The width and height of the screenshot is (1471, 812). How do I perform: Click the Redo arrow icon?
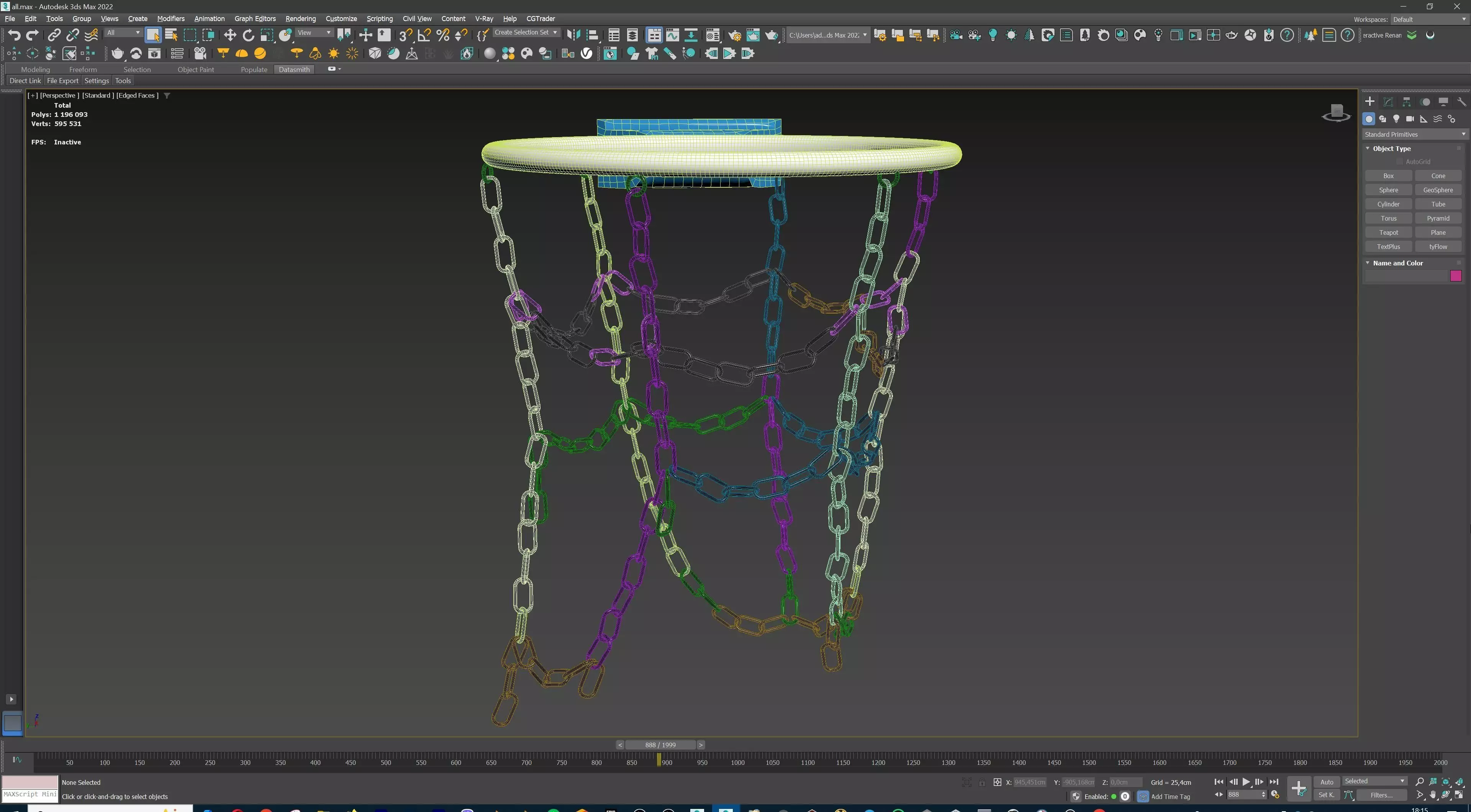tap(33, 35)
